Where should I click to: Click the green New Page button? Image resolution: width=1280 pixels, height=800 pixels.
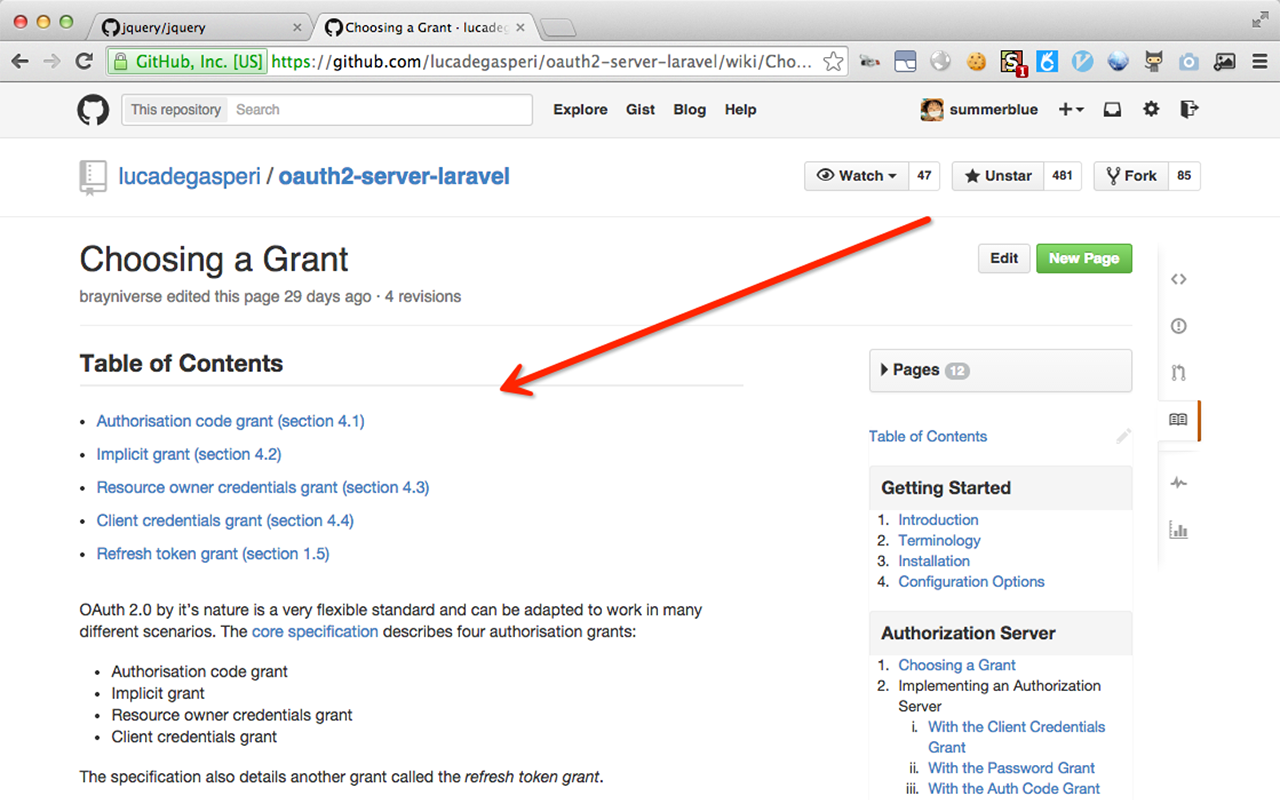coord(1084,258)
